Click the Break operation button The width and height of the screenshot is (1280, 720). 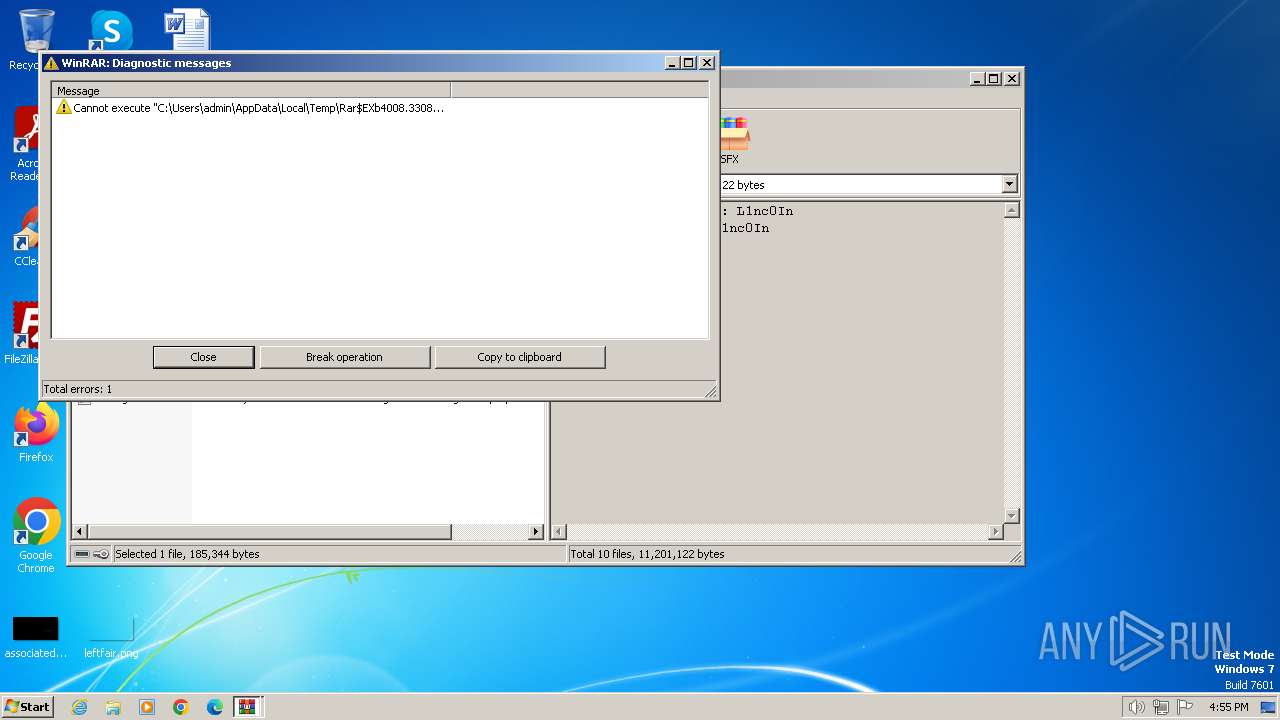point(344,357)
